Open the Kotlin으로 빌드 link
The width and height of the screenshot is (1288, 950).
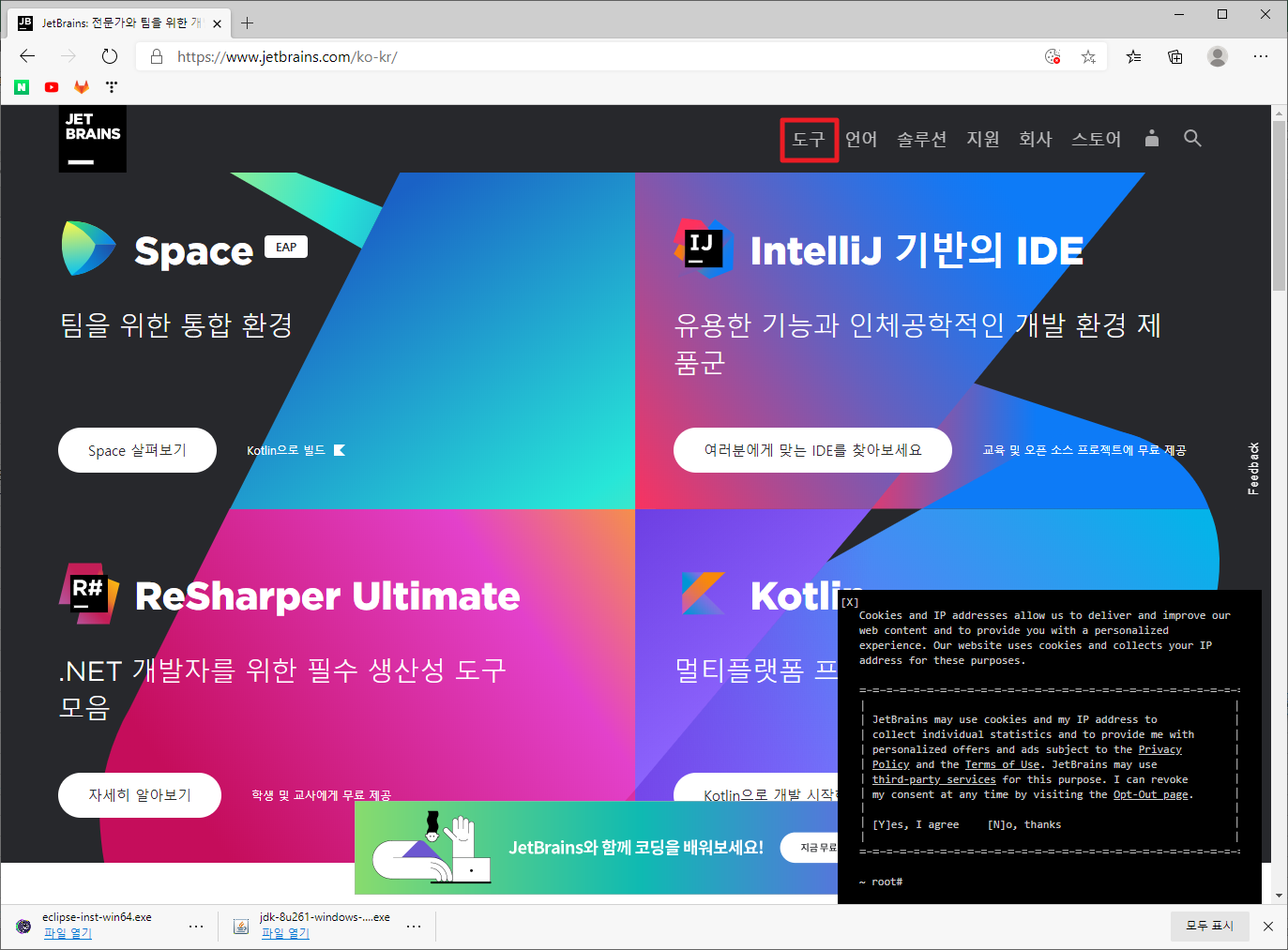pos(295,450)
